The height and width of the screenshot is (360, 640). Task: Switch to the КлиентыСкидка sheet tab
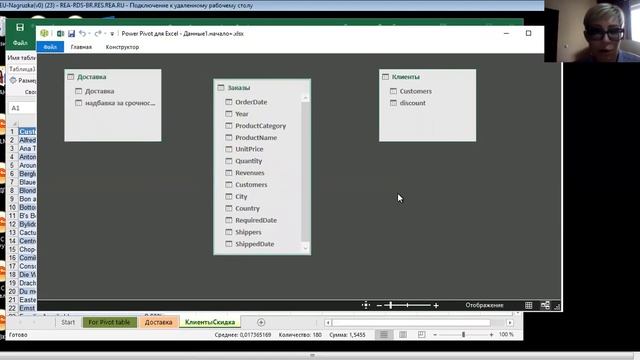tap(210, 322)
